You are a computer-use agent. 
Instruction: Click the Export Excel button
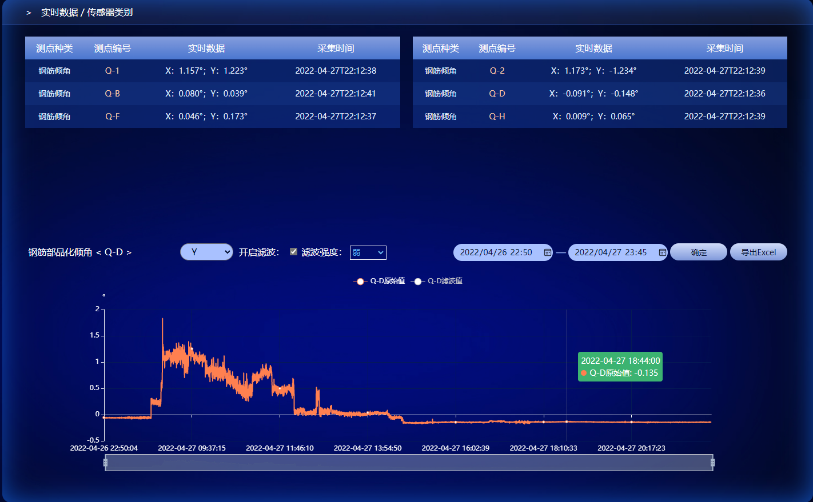coord(758,252)
